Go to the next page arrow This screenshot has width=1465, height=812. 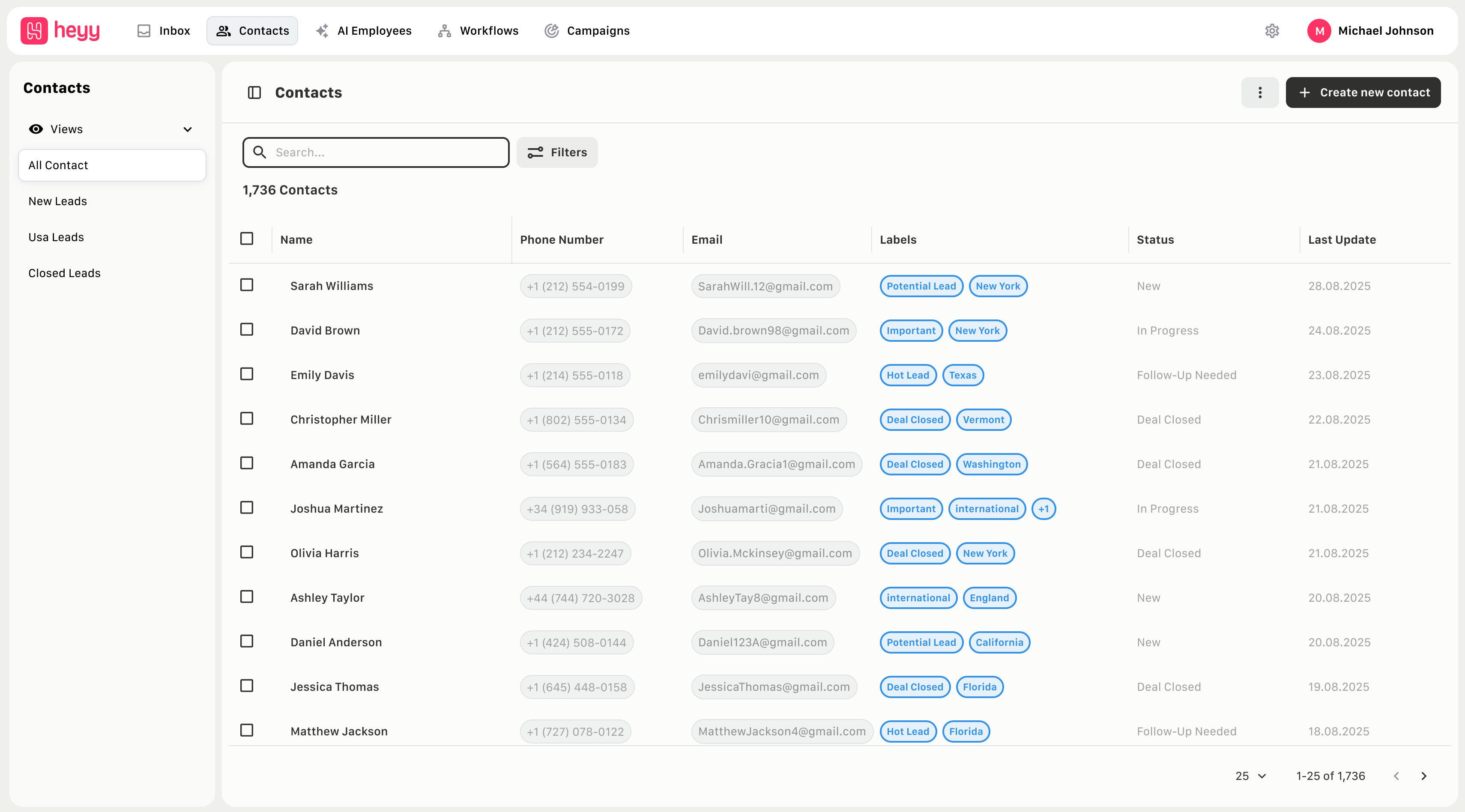(x=1424, y=776)
